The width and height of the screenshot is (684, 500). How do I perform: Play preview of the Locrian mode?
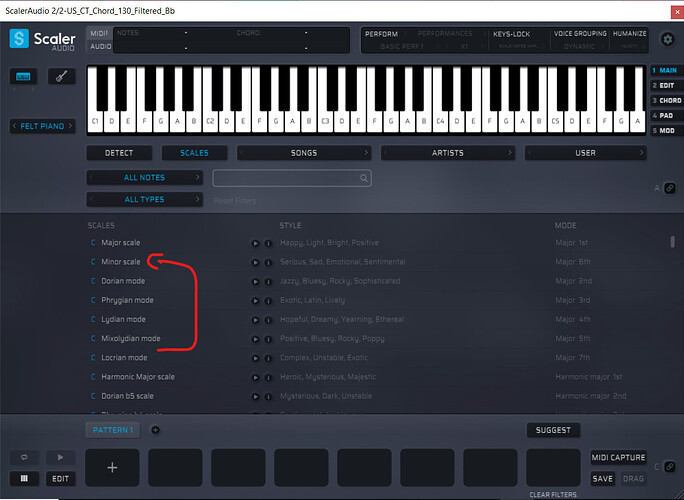click(x=255, y=358)
